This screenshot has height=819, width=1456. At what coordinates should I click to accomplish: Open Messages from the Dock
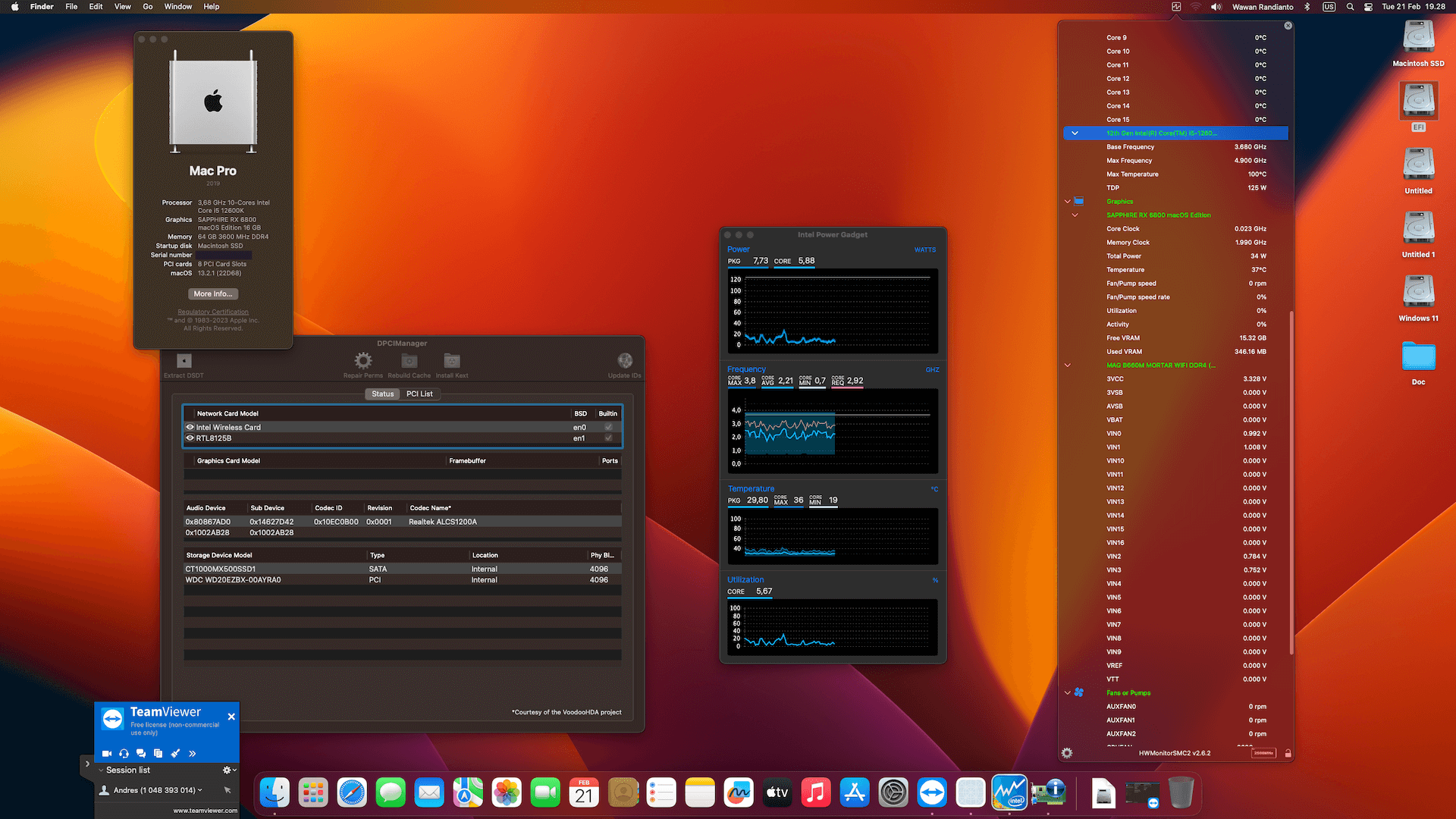coord(391,793)
